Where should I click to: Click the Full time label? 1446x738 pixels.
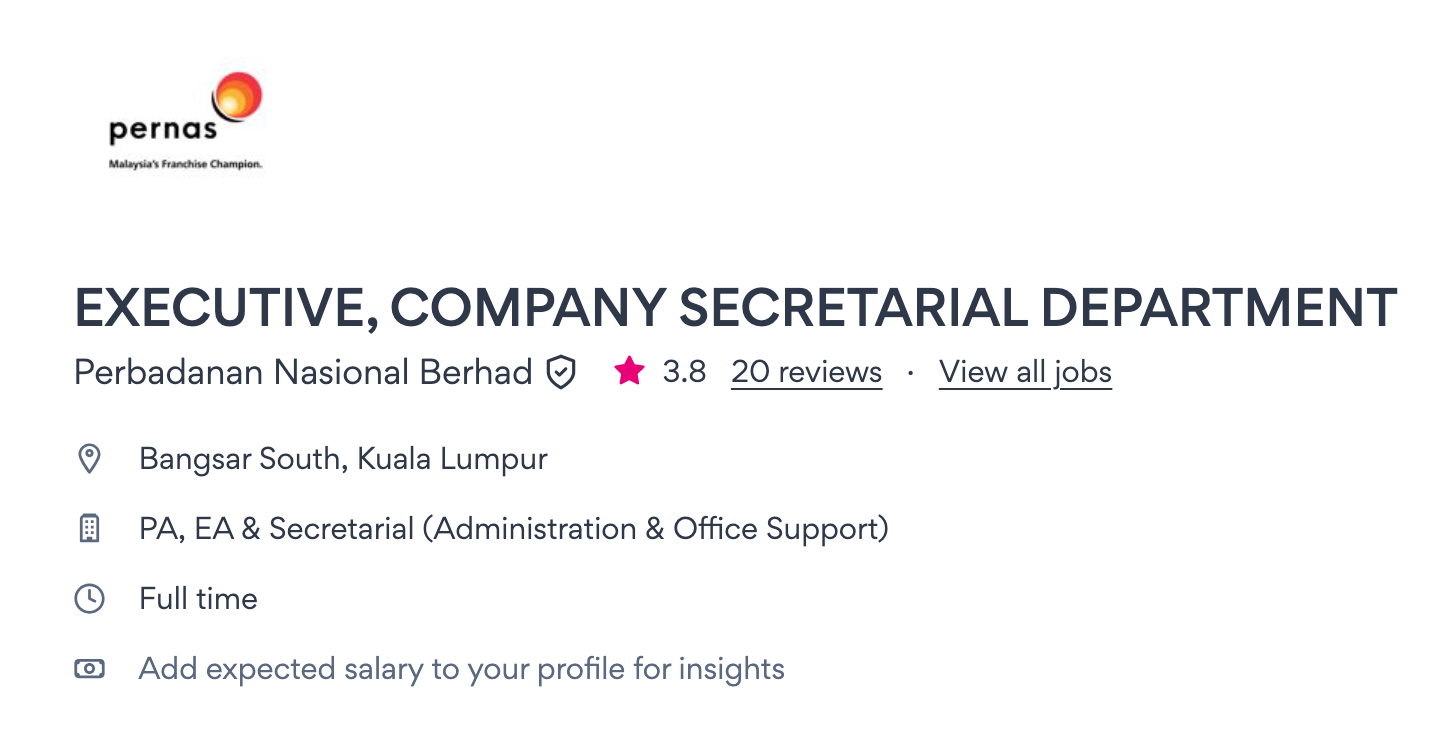pyautogui.click(x=198, y=599)
